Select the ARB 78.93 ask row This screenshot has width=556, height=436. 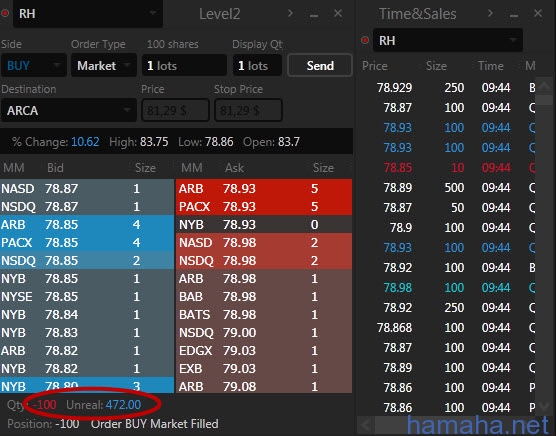point(264,188)
